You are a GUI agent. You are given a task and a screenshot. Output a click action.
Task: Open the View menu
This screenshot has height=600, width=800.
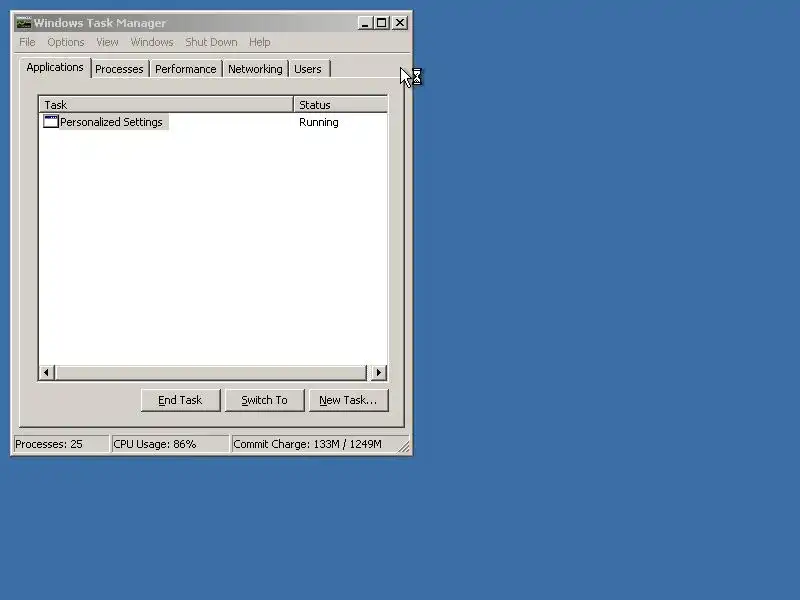(107, 42)
